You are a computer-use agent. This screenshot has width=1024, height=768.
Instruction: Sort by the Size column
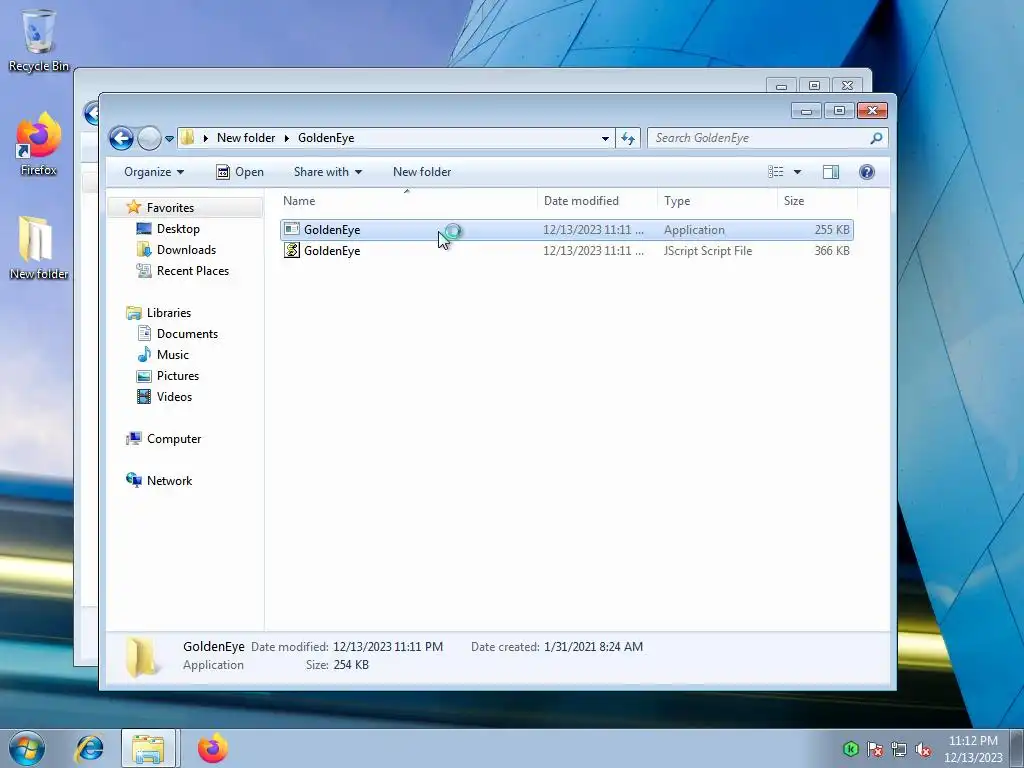pyautogui.click(x=817, y=201)
